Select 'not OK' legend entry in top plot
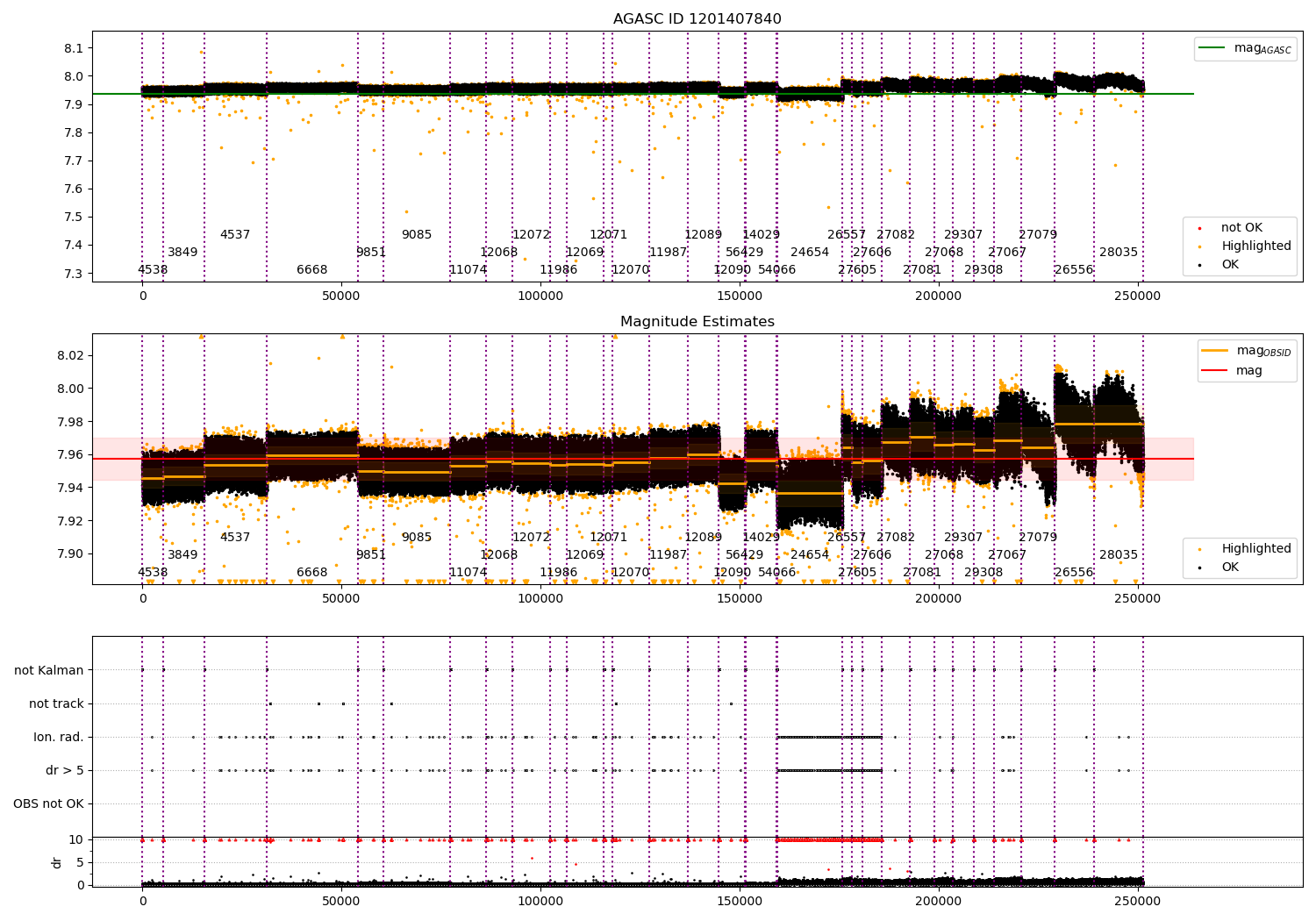The image size is (1316, 921). coord(1231,228)
